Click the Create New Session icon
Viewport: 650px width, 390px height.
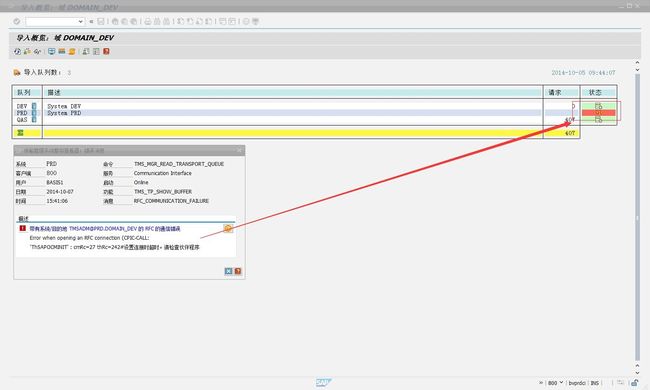[223, 21]
